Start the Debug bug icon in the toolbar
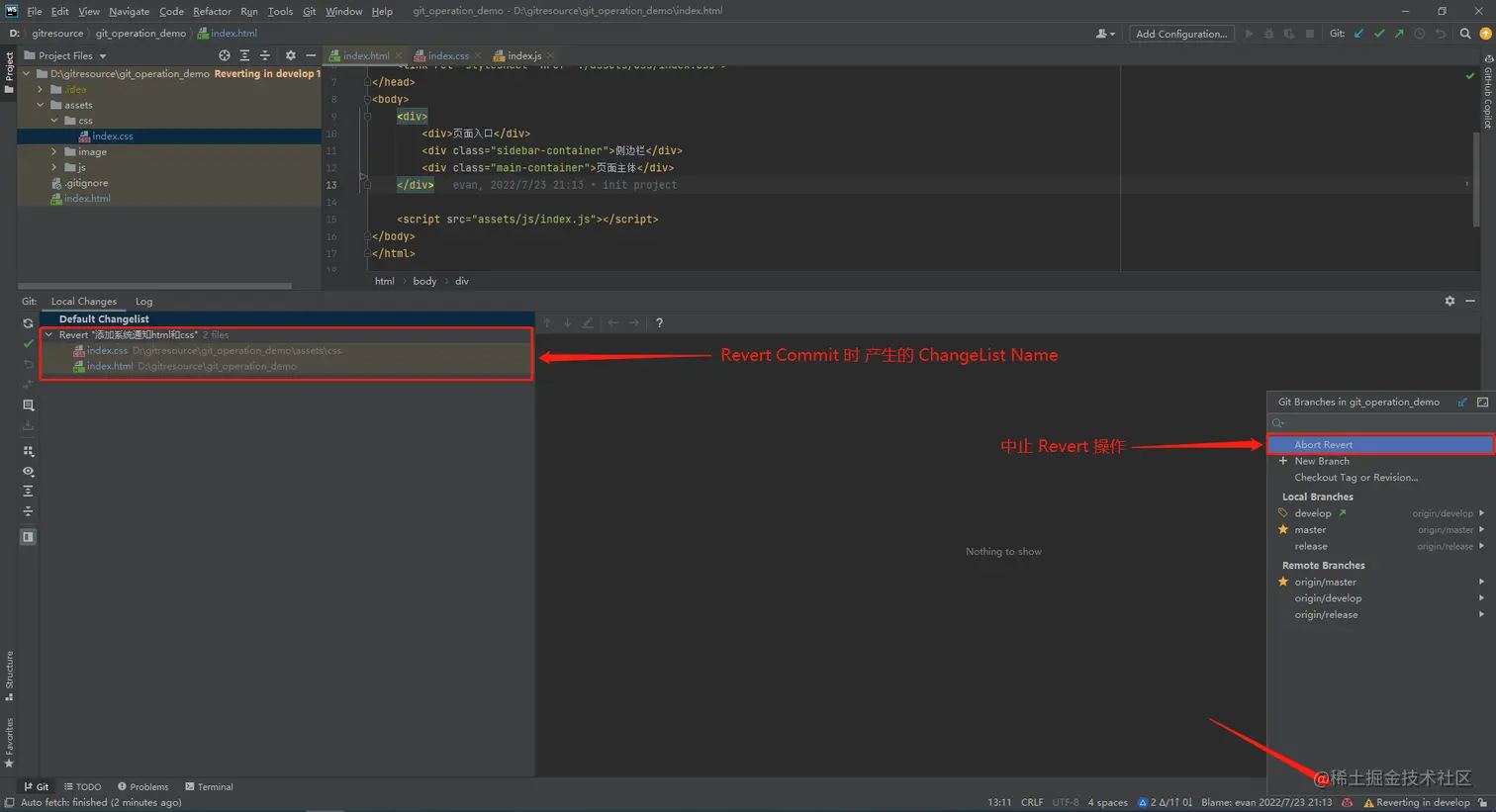1496x812 pixels. (x=1269, y=33)
